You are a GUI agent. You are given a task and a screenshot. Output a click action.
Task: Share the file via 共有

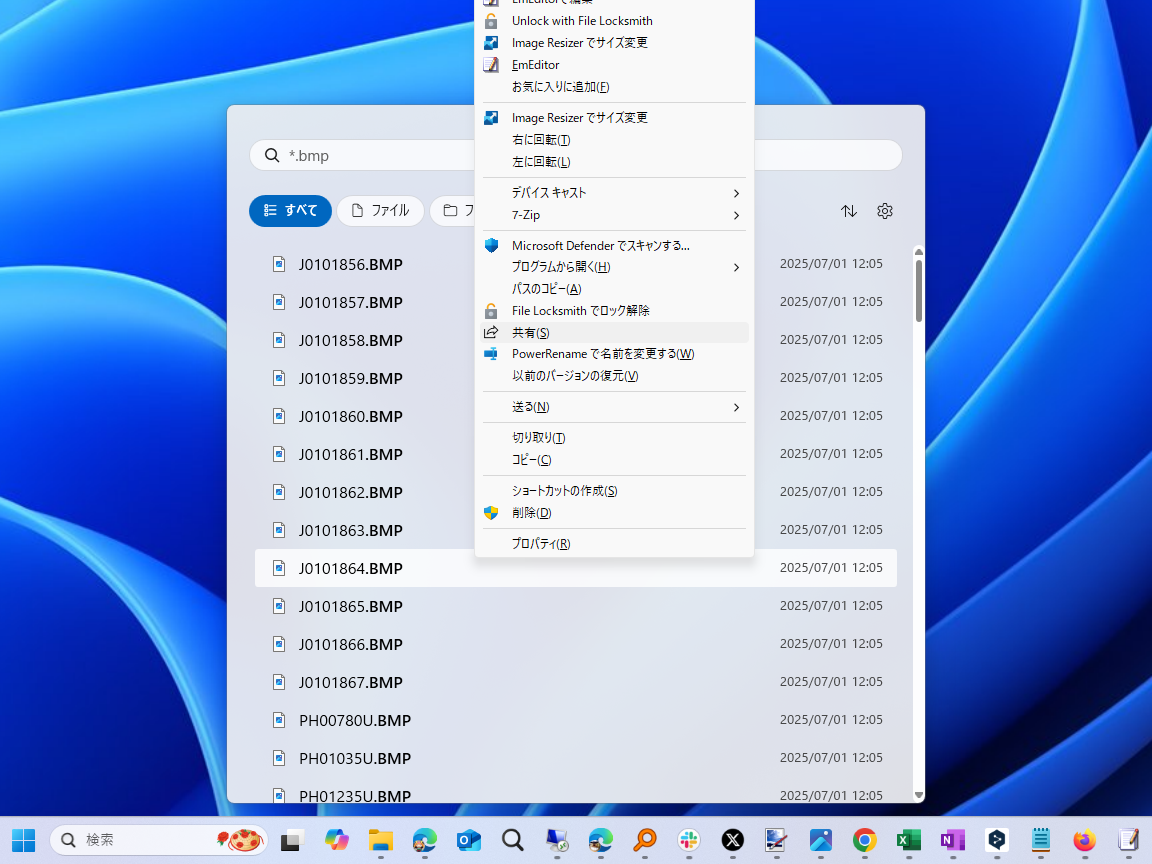530,332
